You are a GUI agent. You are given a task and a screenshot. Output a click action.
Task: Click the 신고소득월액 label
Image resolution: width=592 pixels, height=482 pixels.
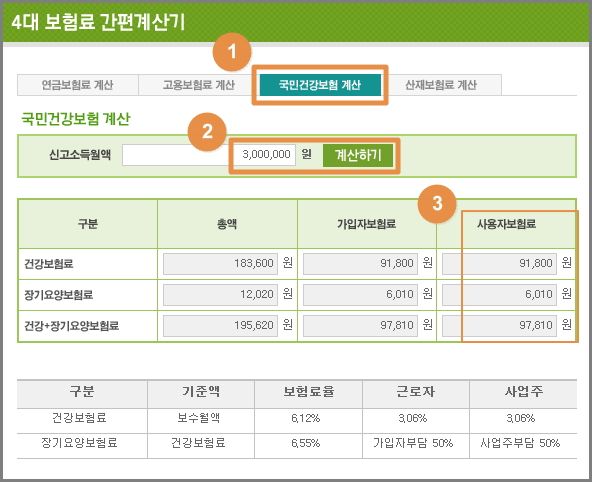pyautogui.click(x=80, y=155)
